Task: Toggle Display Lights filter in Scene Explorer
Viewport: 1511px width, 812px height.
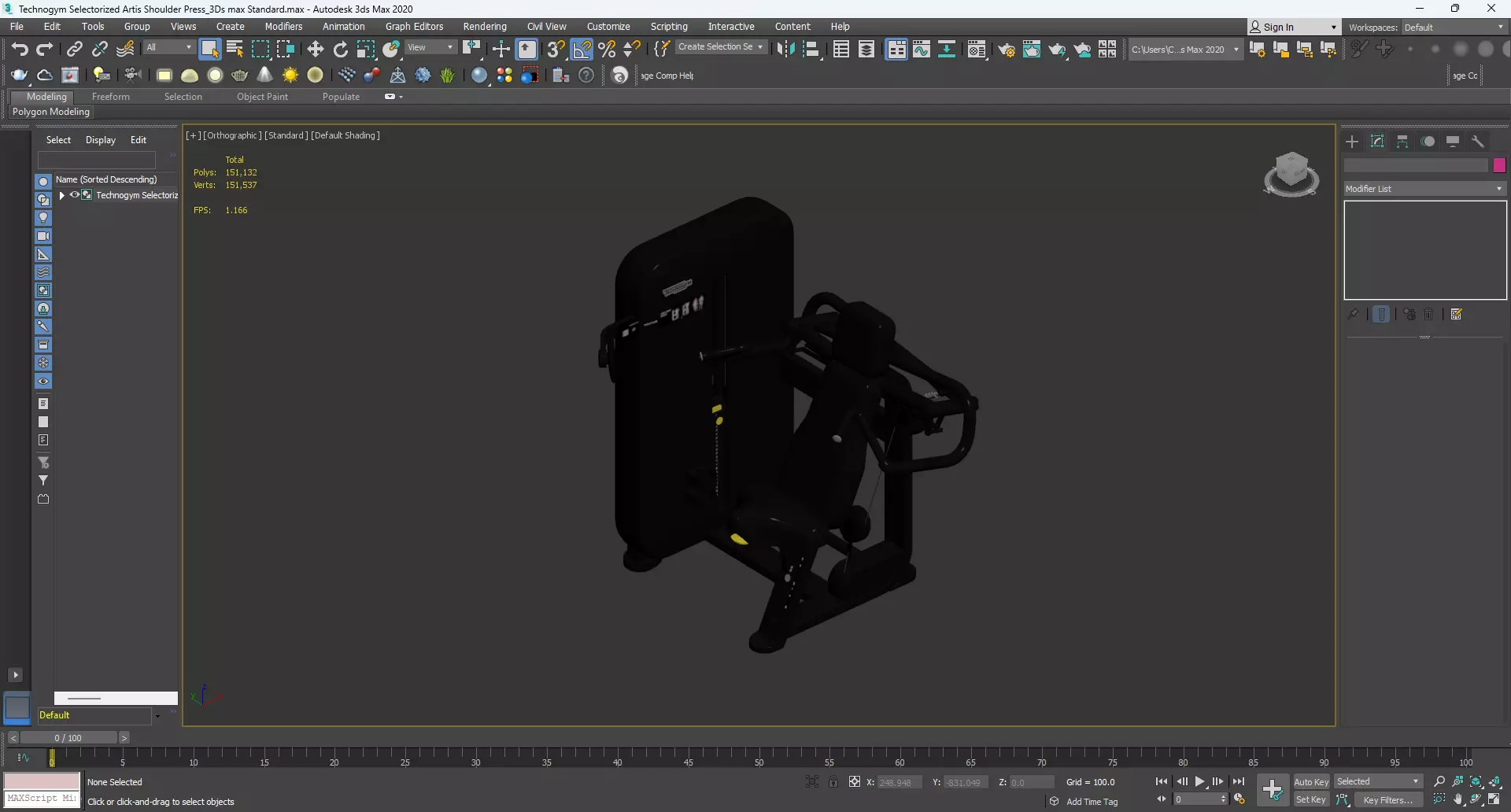Action: [x=43, y=218]
